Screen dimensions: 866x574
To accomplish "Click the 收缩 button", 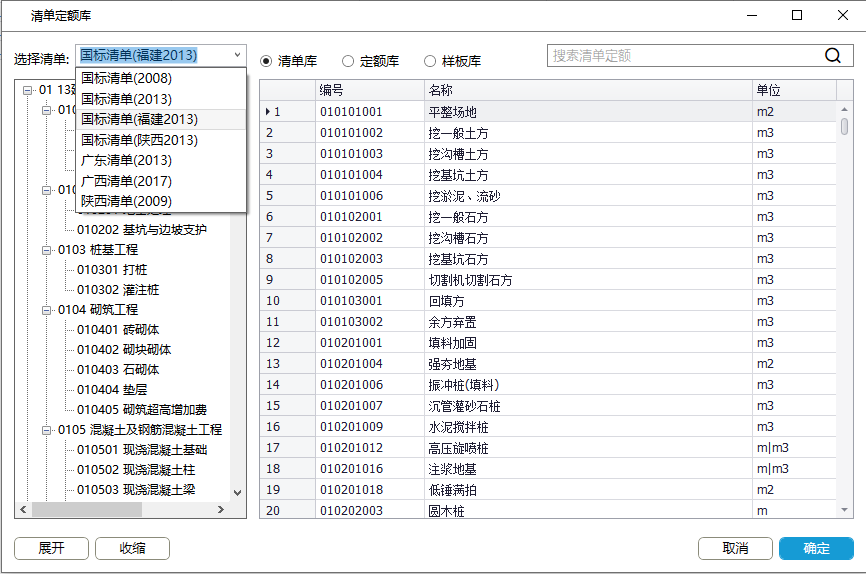I will [133, 549].
